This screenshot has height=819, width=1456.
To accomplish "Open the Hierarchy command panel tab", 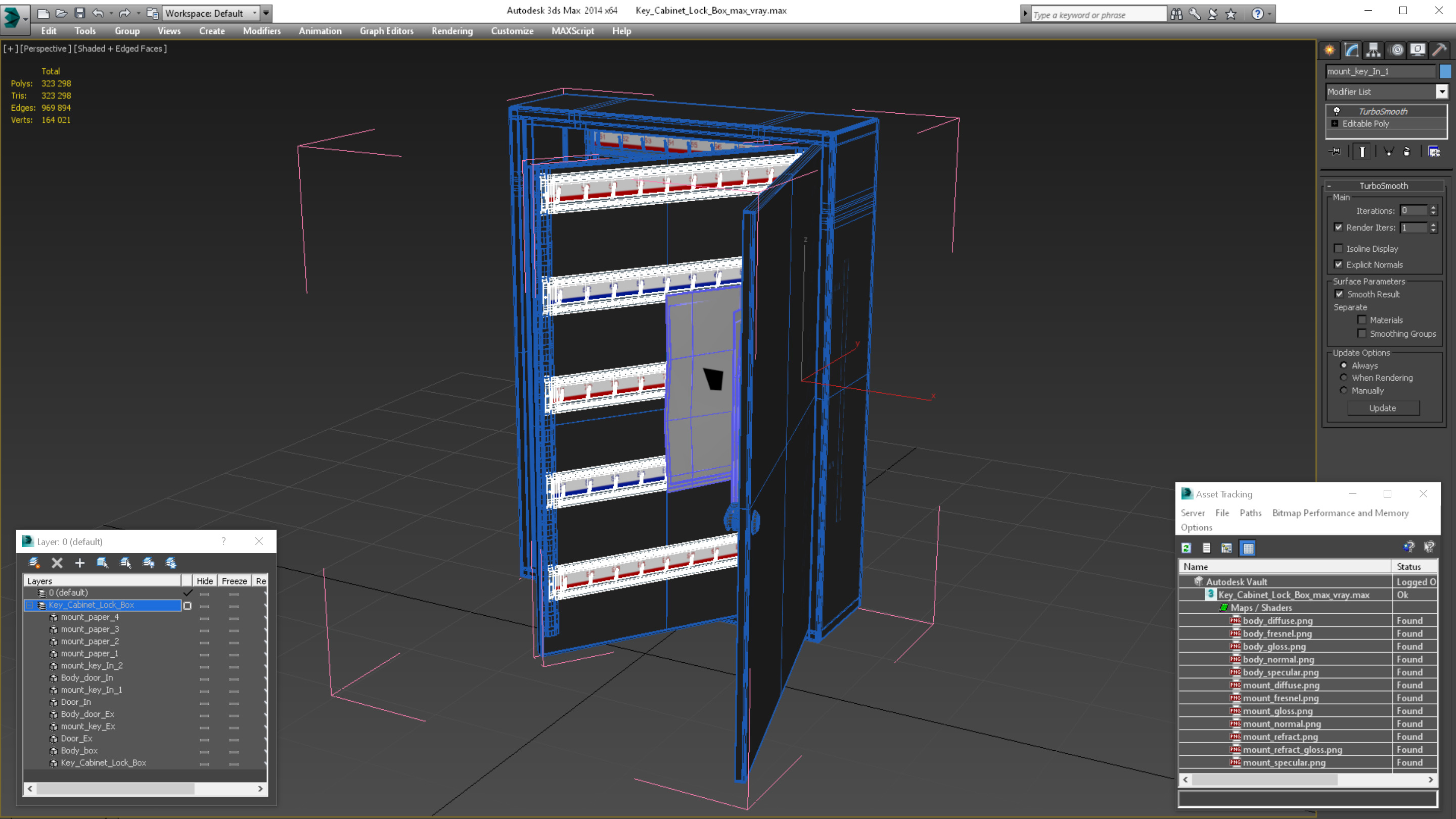I will click(x=1374, y=50).
